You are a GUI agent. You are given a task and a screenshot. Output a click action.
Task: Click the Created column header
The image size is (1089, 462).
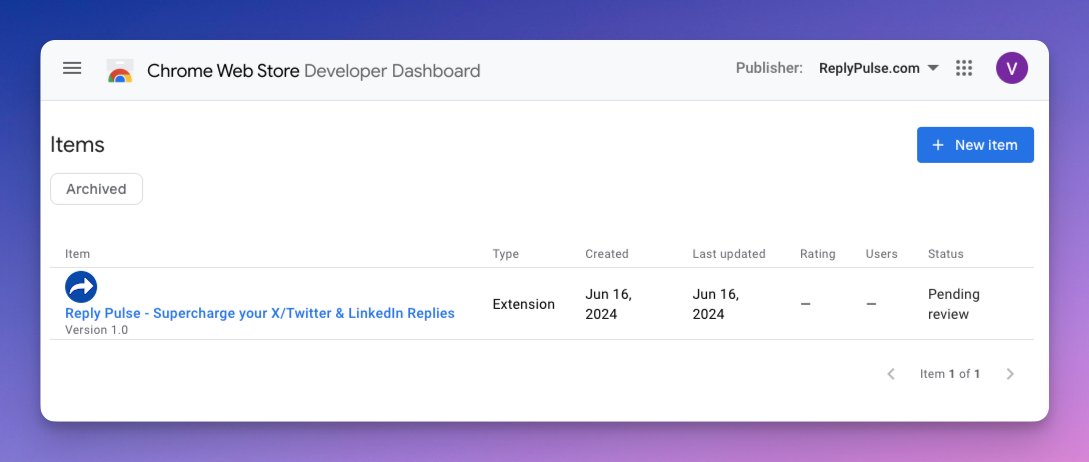606,254
